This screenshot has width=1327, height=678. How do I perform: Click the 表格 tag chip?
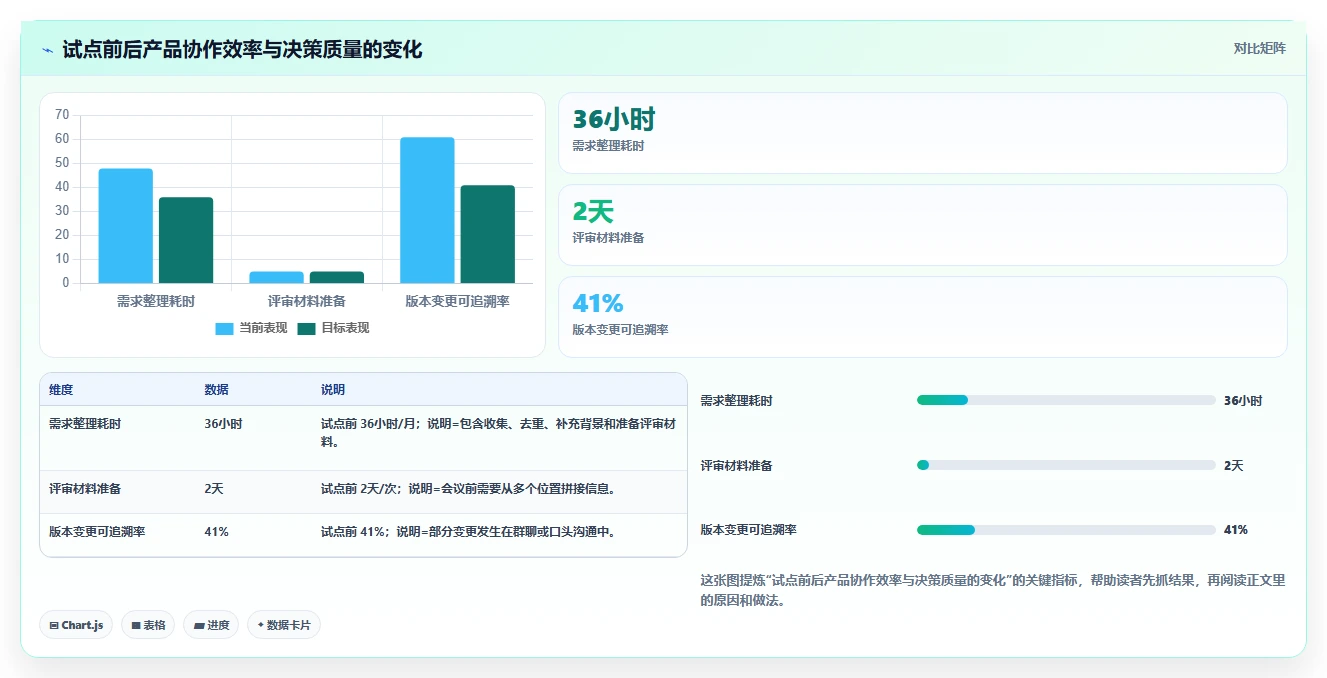tap(148, 625)
